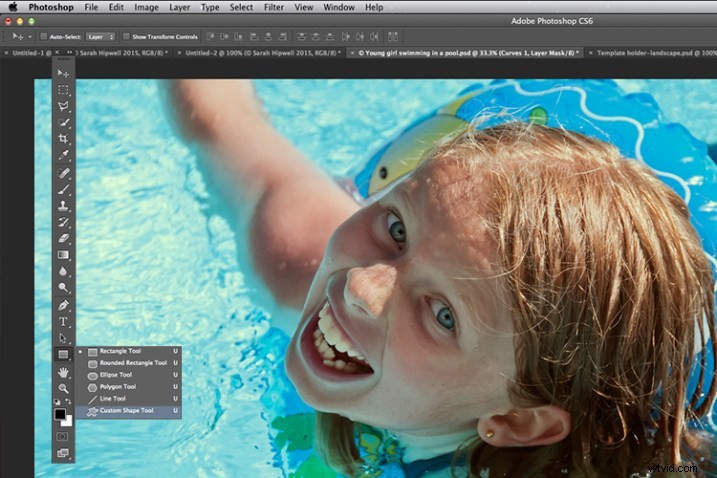Select the Move tool in the toolbox
Screen dimensions: 717x478
click(x=63, y=74)
